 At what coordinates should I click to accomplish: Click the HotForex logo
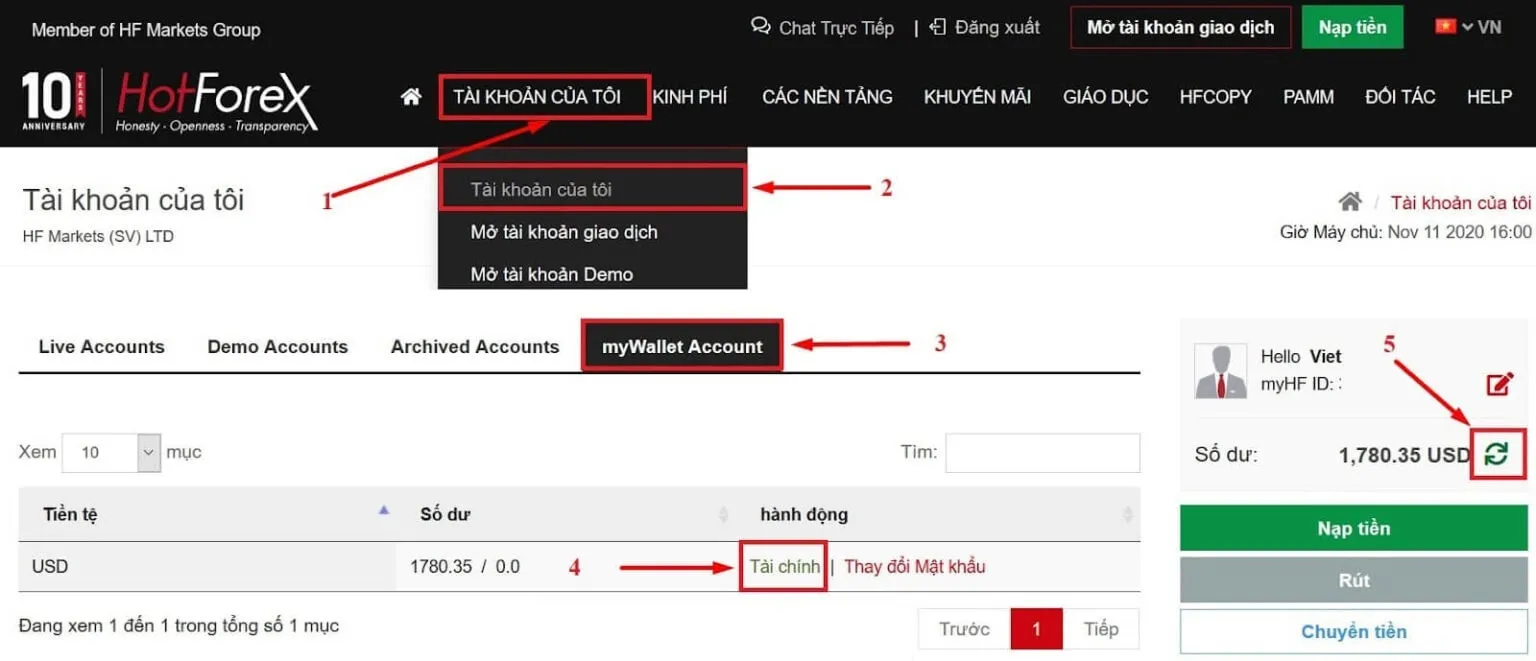(217, 100)
